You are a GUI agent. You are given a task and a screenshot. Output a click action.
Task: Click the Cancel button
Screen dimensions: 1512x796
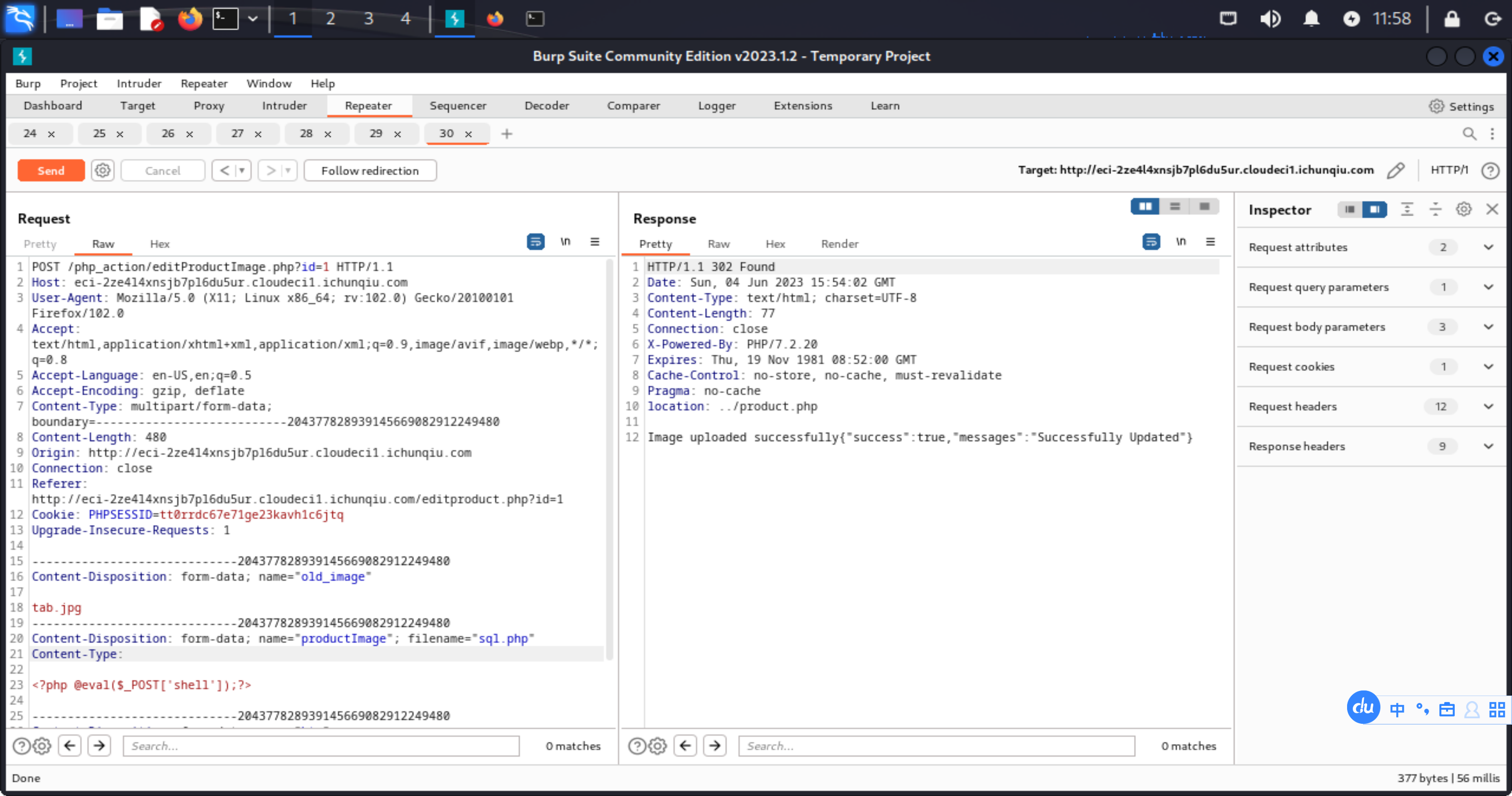(163, 170)
